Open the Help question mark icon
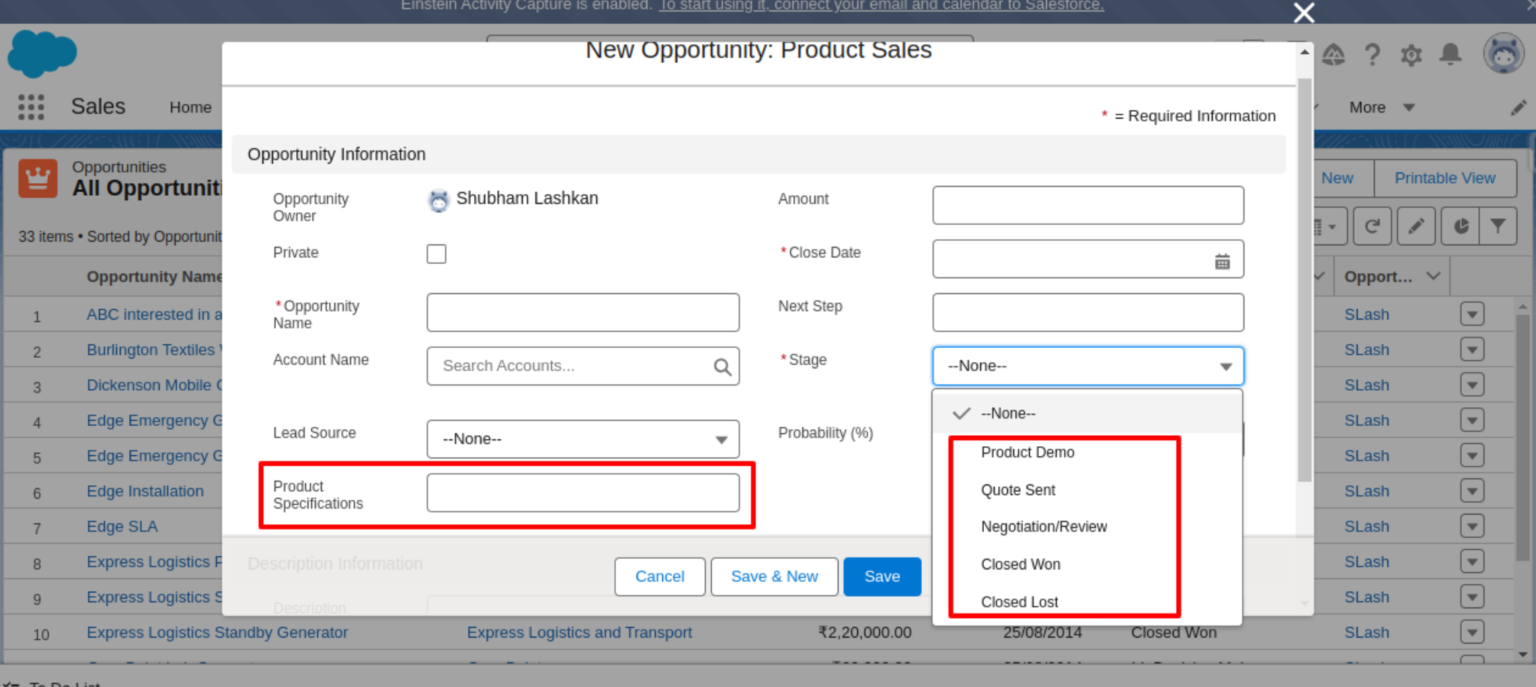The width and height of the screenshot is (1536, 687). pyautogui.click(x=1372, y=55)
